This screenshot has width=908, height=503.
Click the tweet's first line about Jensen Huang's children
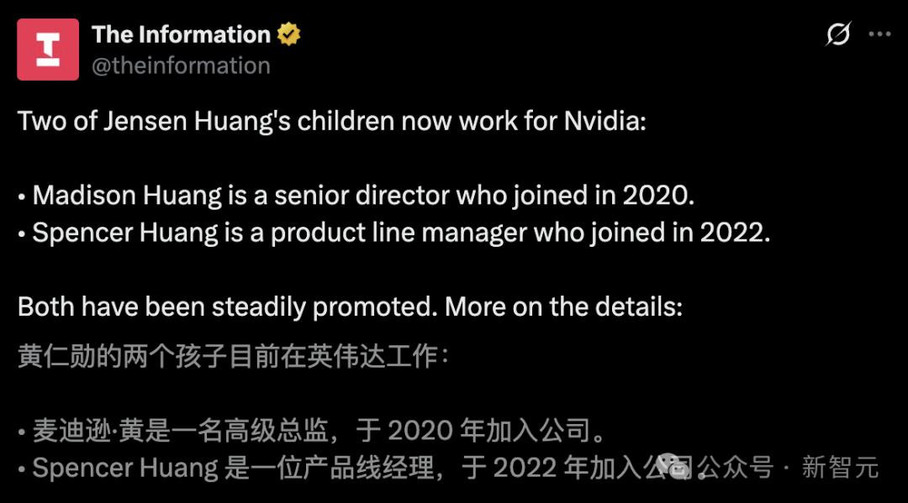(x=332, y=122)
